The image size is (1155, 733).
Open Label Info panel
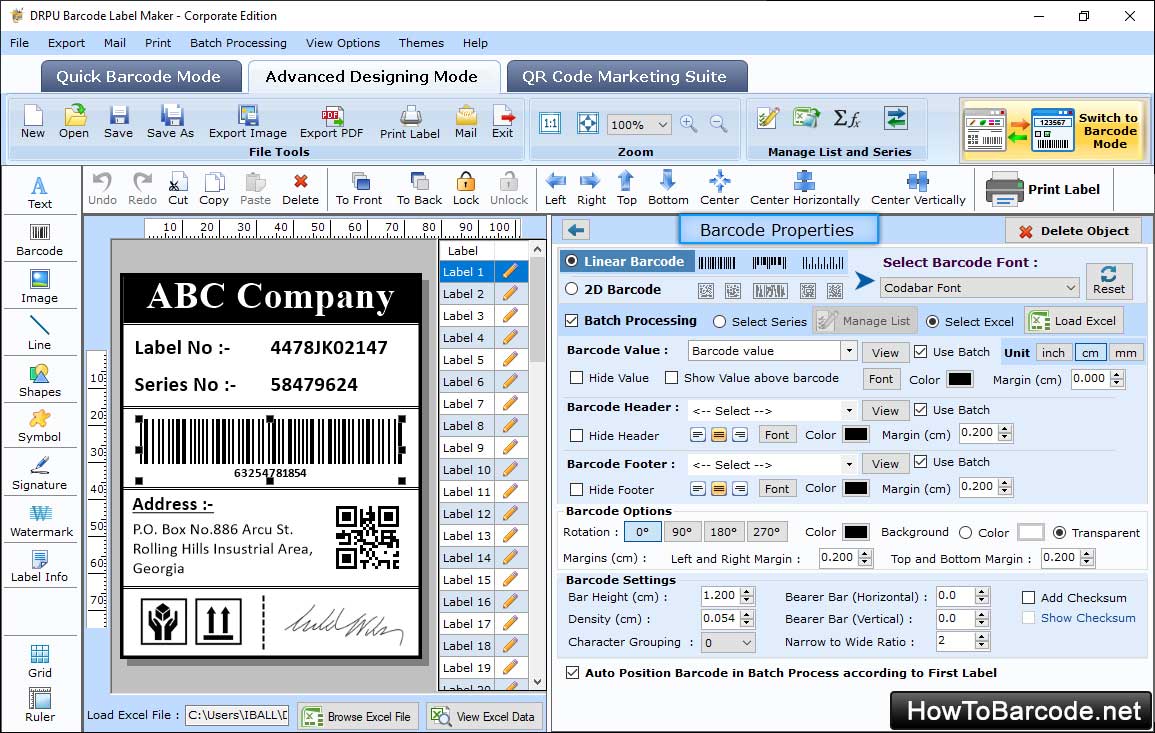point(40,567)
